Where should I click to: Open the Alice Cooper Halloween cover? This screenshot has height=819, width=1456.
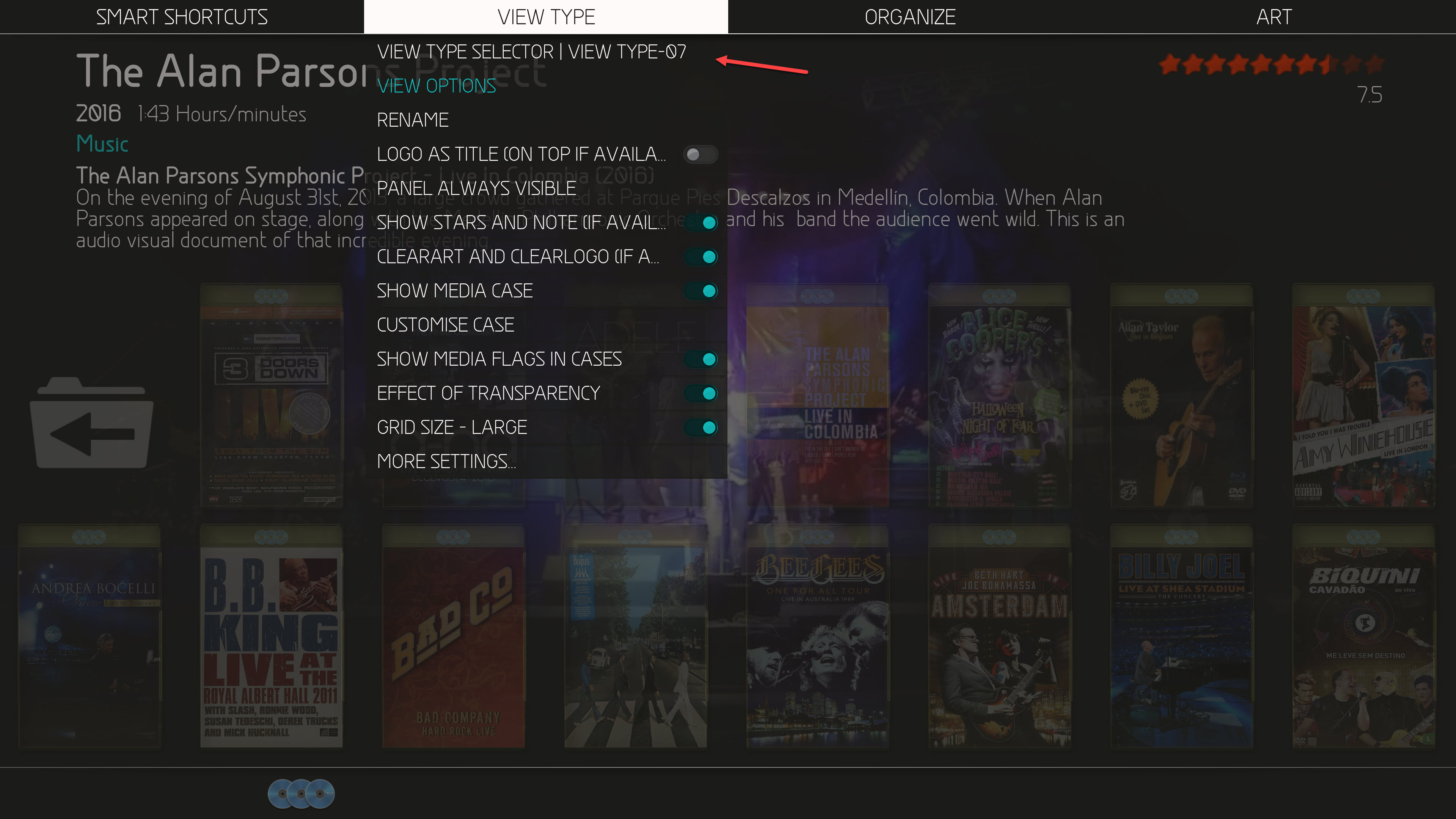(x=999, y=395)
